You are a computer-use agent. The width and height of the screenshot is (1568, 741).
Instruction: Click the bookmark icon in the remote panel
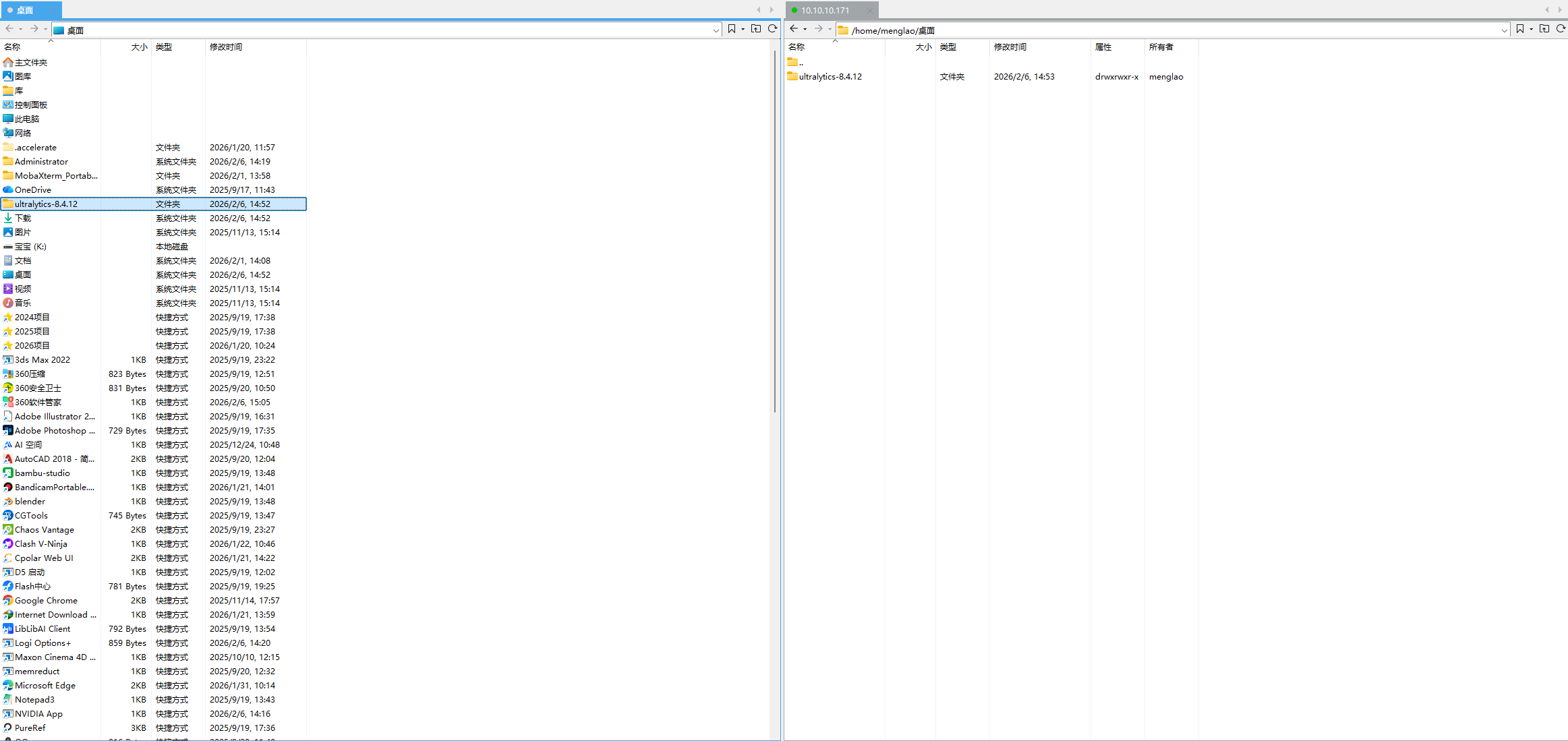1520,29
